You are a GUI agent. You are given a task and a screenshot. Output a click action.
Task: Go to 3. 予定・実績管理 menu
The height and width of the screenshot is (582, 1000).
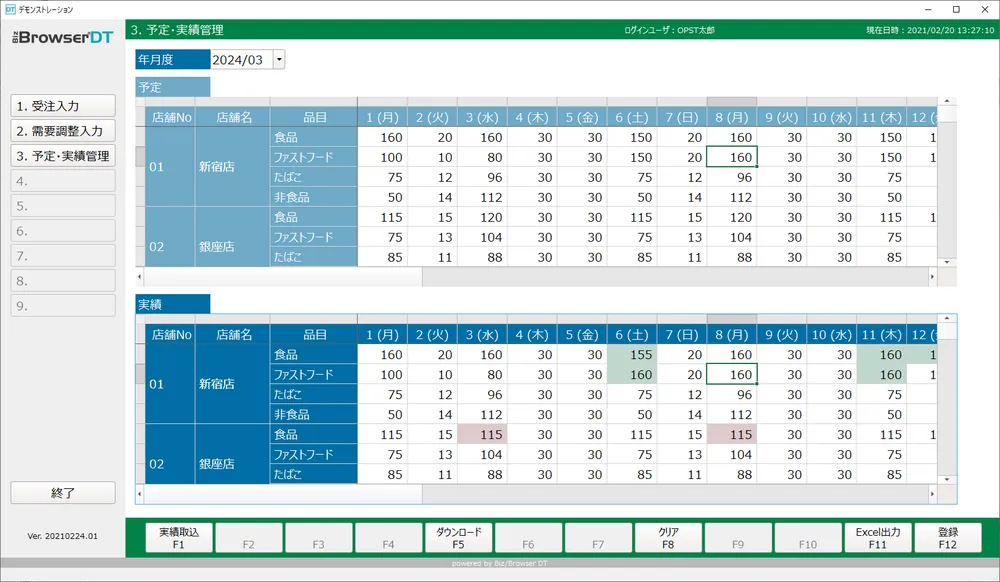click(x=63, y=156)
